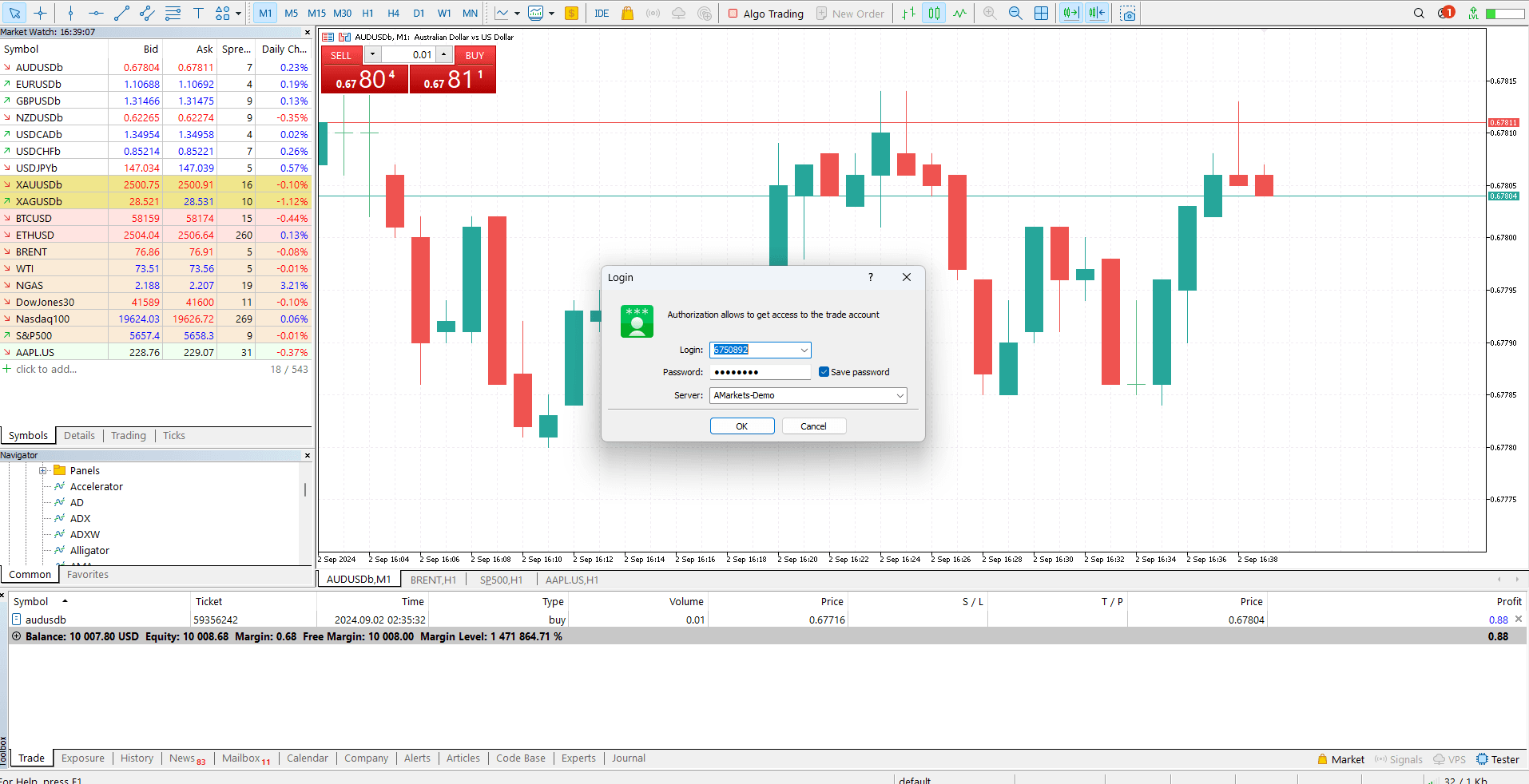Open the chart type dropdown arrow
The height and width of the screenshot is (784, 1529).
pyautogui.click(x=517, y=13)
